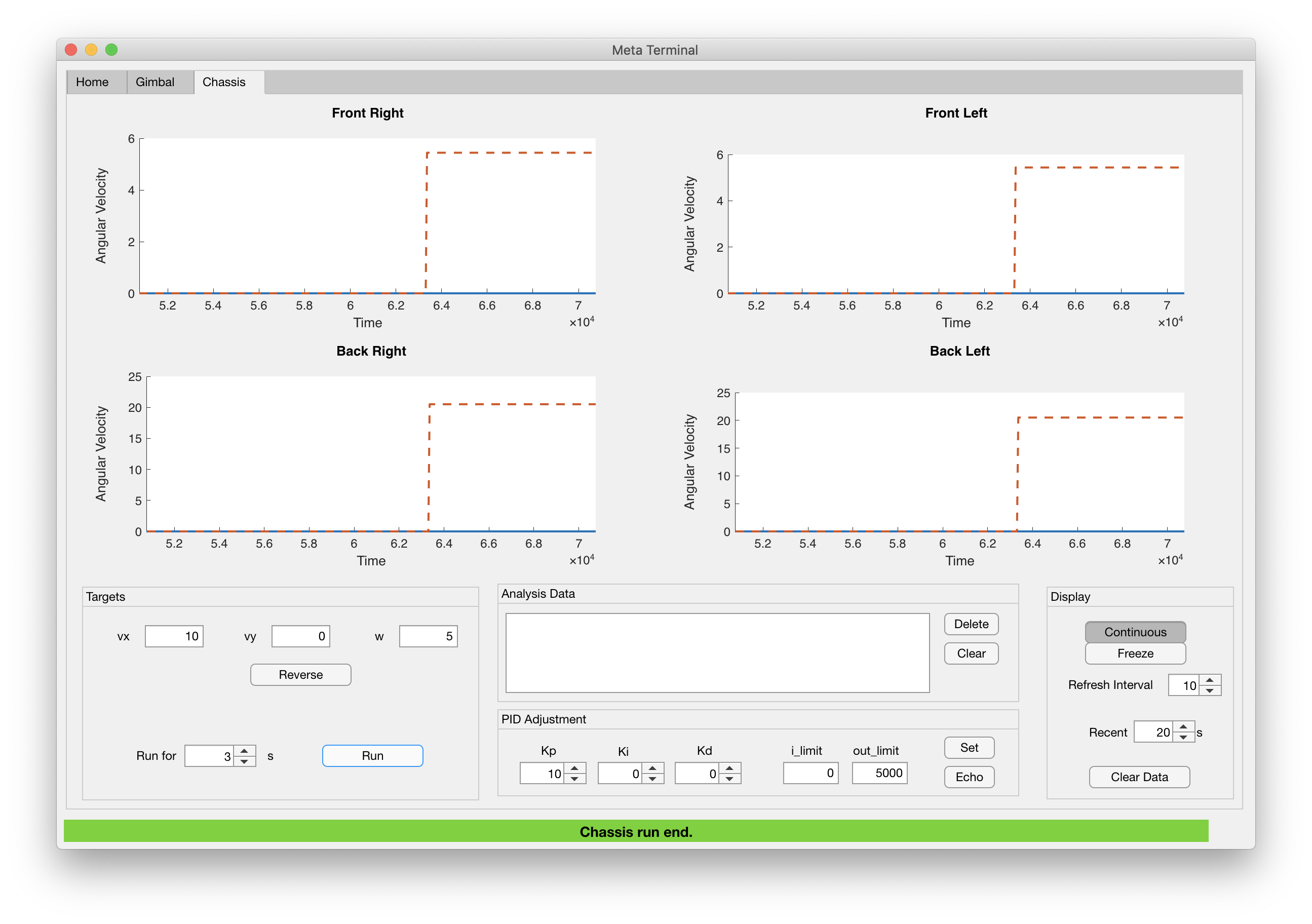Image resolution: width=1312 pixels, height=924 pixels.
Task: Click the Refresh Interval value field
Action: pos(1183,685)
